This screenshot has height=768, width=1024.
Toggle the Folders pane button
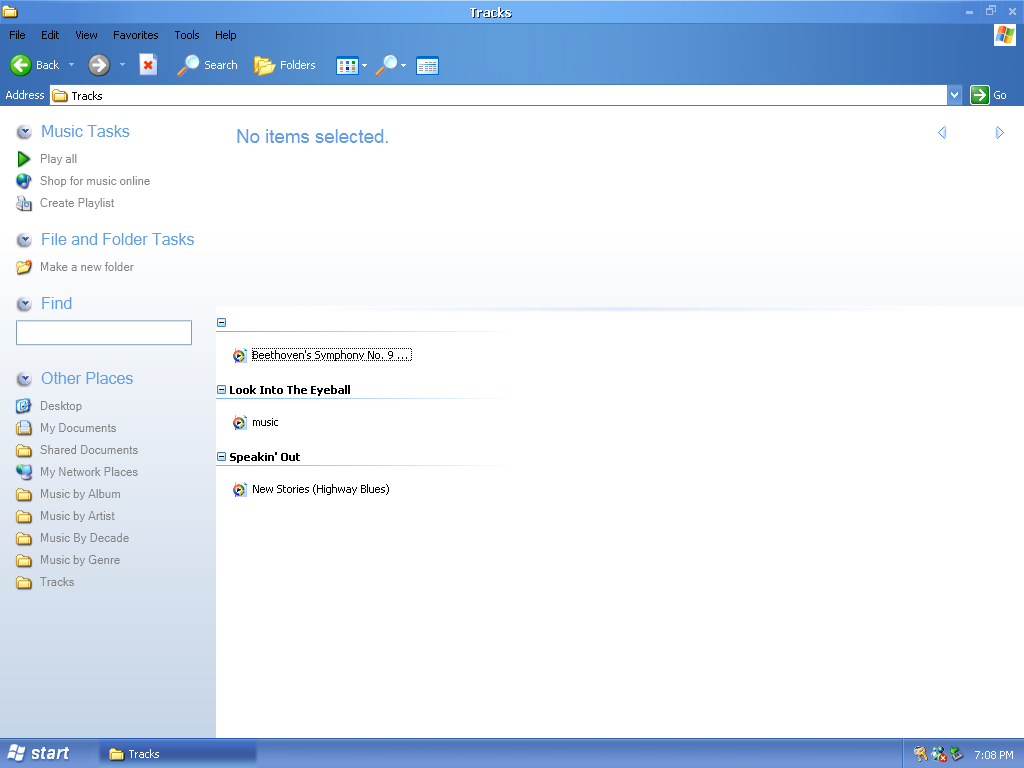[285, 65]
